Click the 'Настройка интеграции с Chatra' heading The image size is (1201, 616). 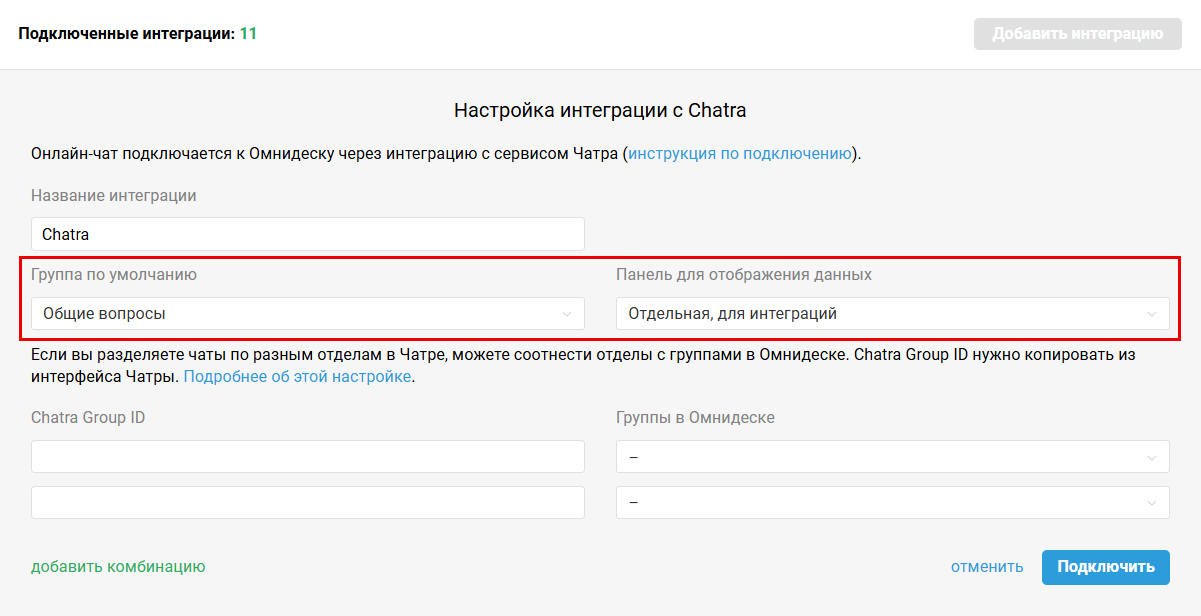pos(600,110)
